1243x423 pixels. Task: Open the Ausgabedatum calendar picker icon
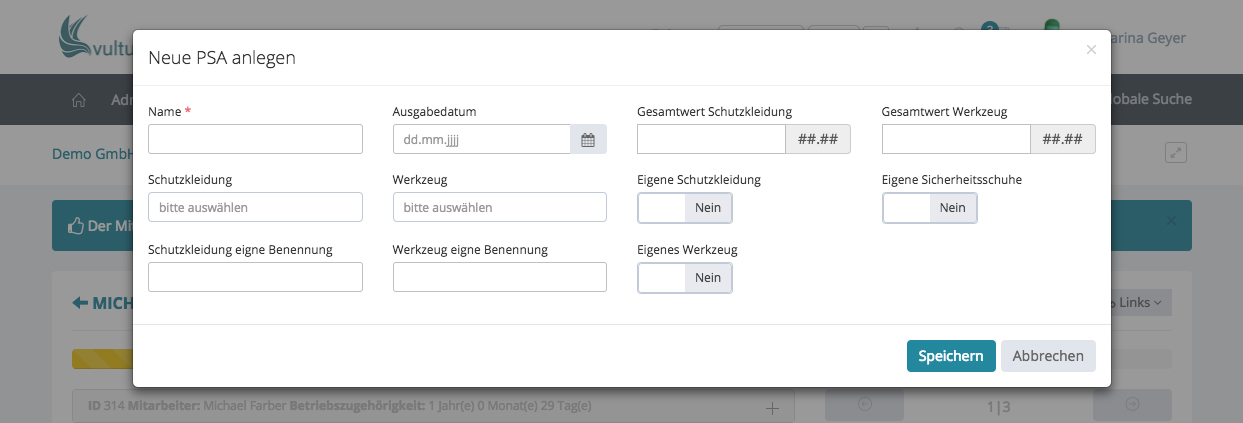point(588,140)
